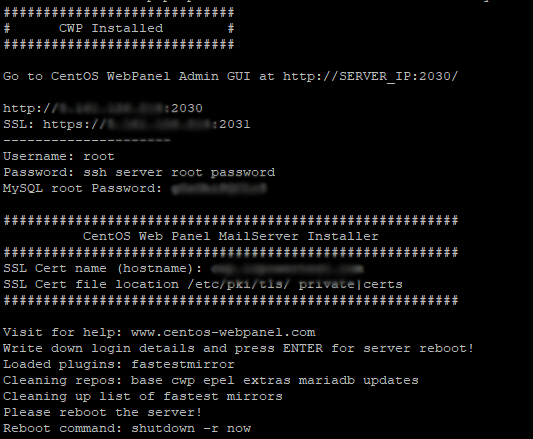533x439 pixels.
Task: Click the 'Username: root' line
Action: [x=59, y=156]
